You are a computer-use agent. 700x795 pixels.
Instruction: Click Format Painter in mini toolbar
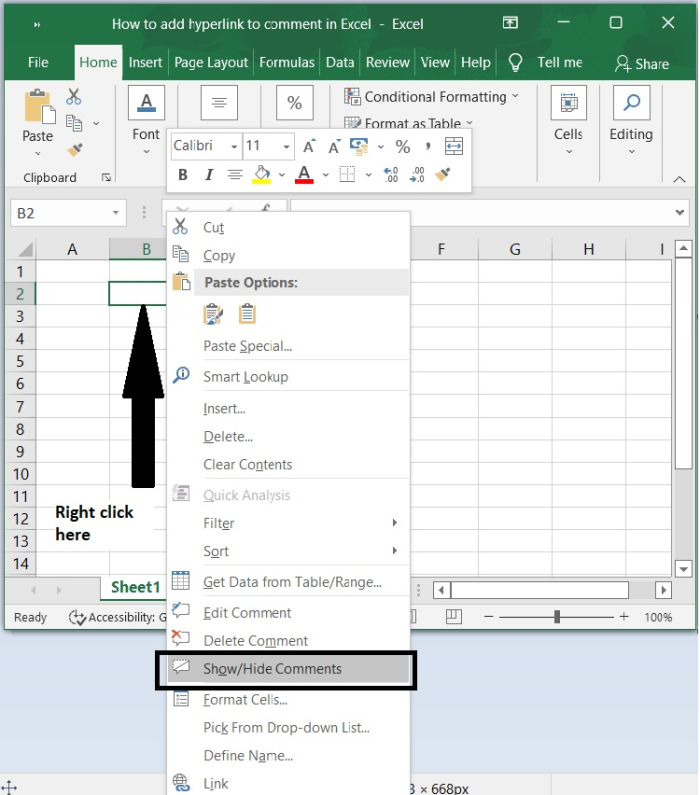pyautogui.click(x=443, y=174)
